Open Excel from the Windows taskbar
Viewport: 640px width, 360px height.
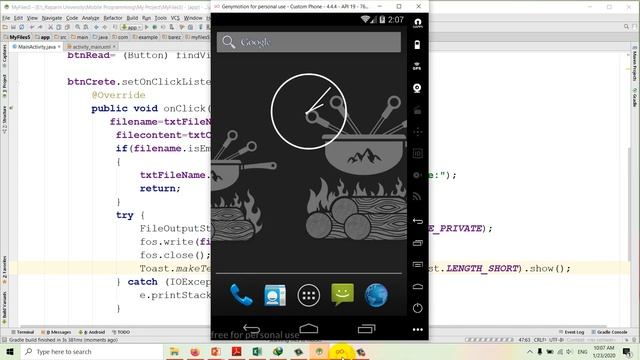257,351
